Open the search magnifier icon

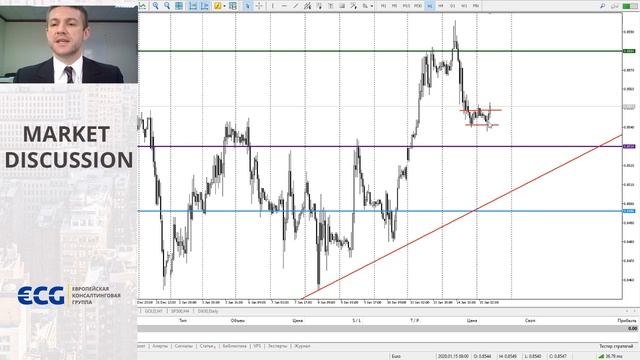click(603, 6)
